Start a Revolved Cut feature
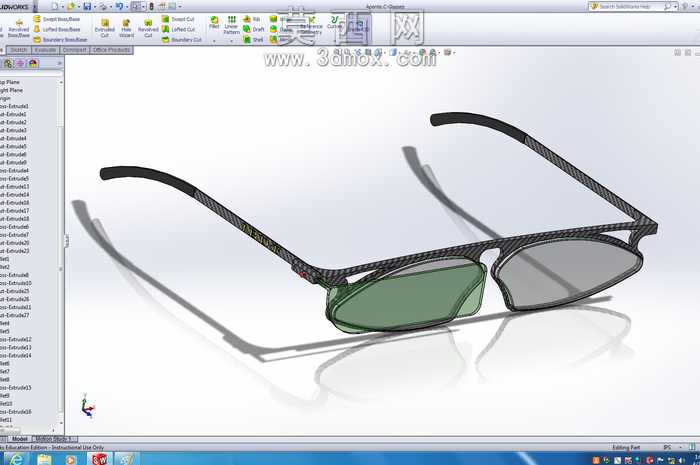The height and width of the screenshot is (465, 700). coord(148,29)
